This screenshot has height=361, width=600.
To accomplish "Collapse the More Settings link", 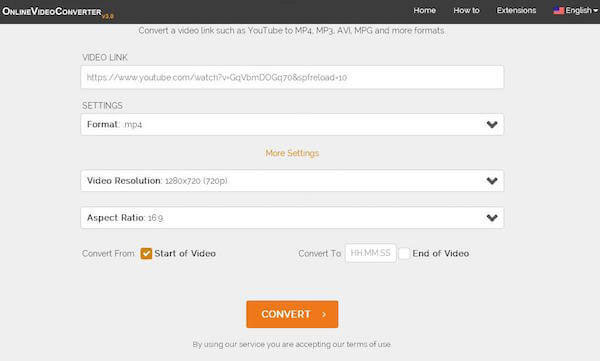I will tap(292, 153).
